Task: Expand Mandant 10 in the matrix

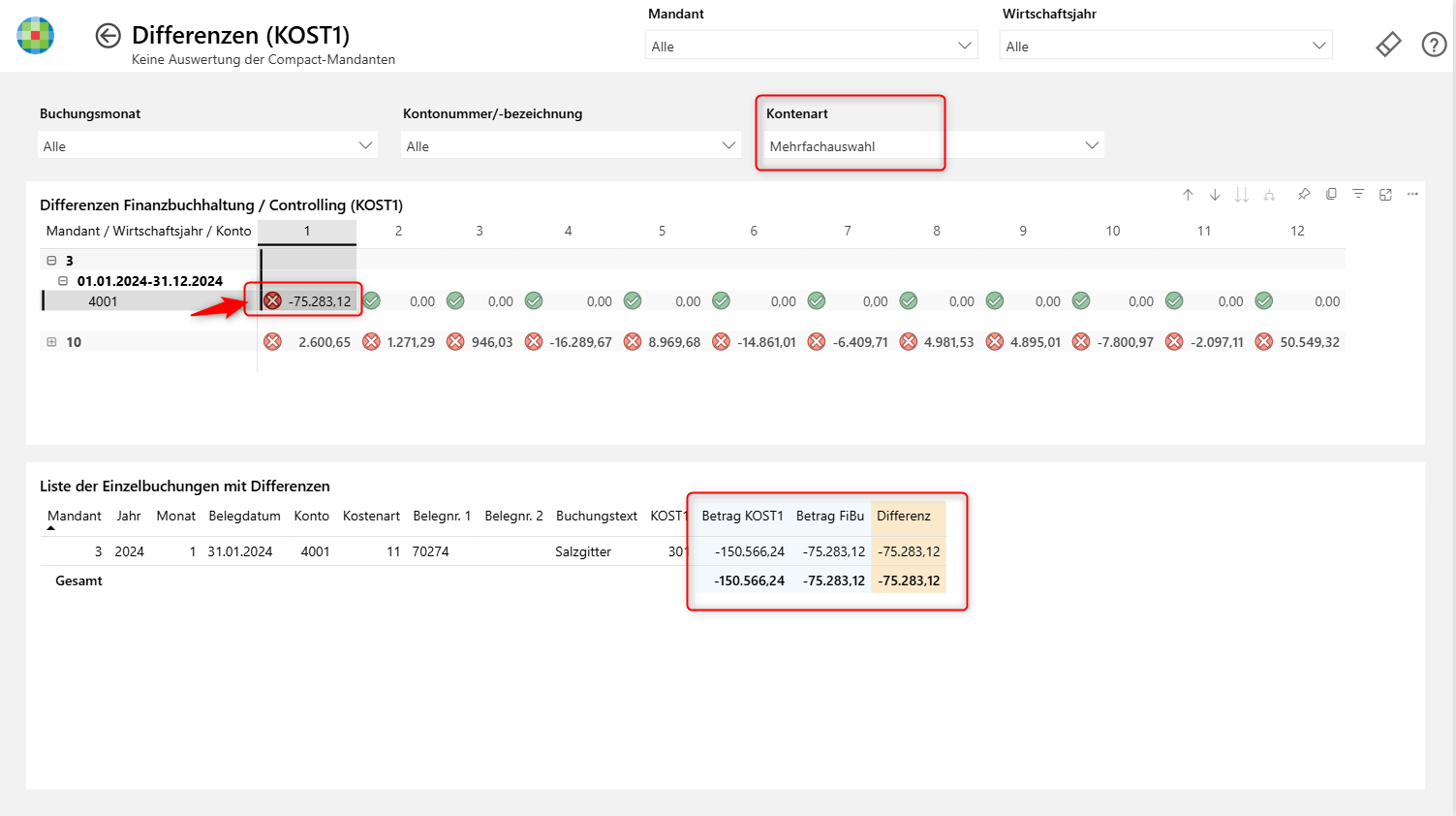Action: pos(52,342)
